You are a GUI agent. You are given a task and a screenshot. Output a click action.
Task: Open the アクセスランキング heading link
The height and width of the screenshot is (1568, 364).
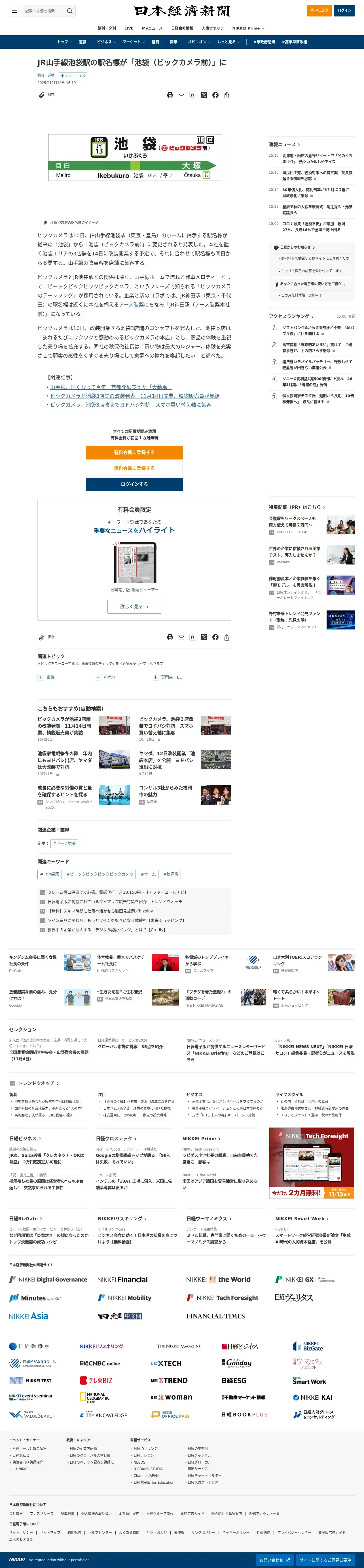(292, 316)
